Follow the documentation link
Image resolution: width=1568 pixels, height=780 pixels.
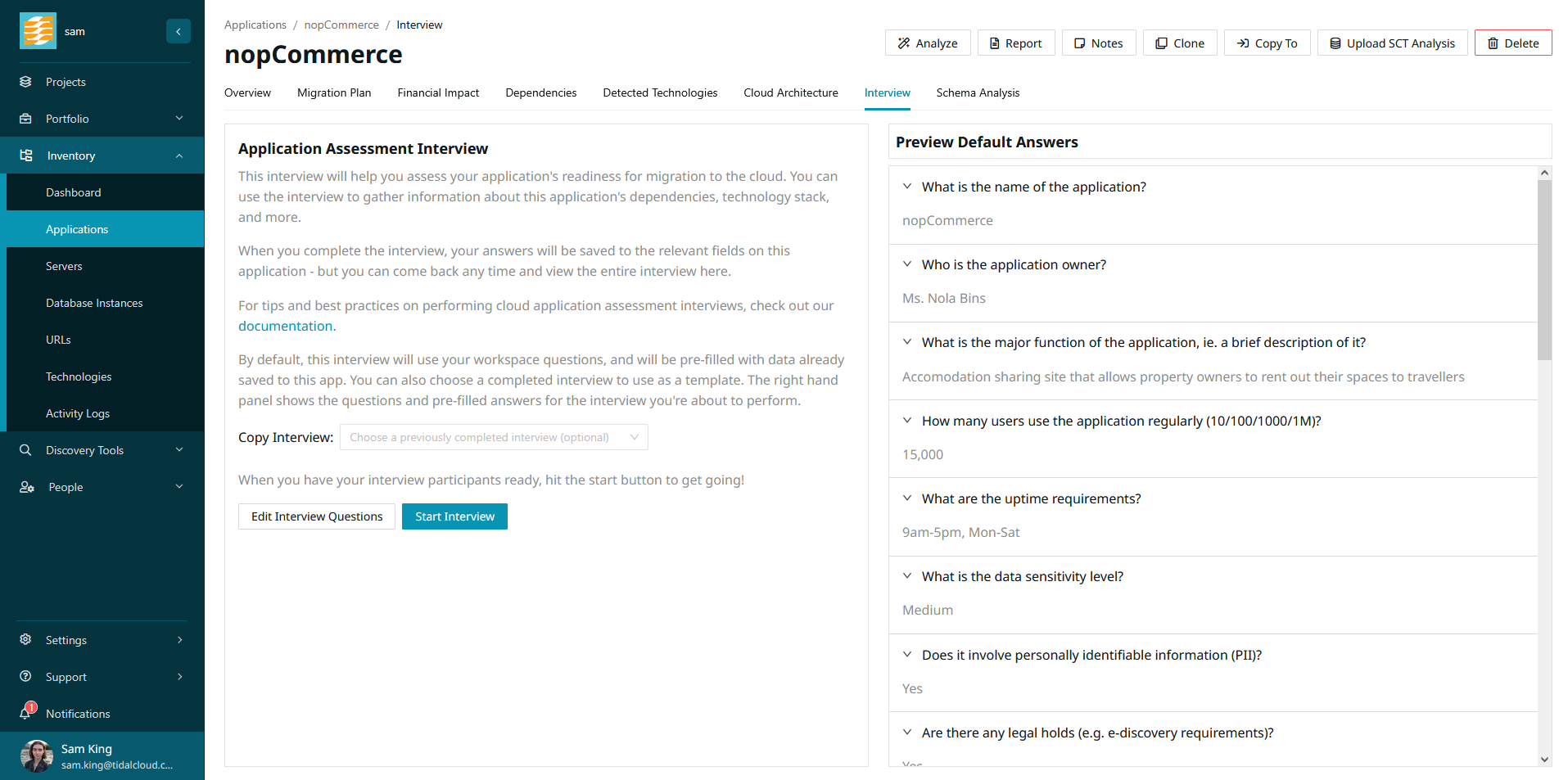(287, 326)
